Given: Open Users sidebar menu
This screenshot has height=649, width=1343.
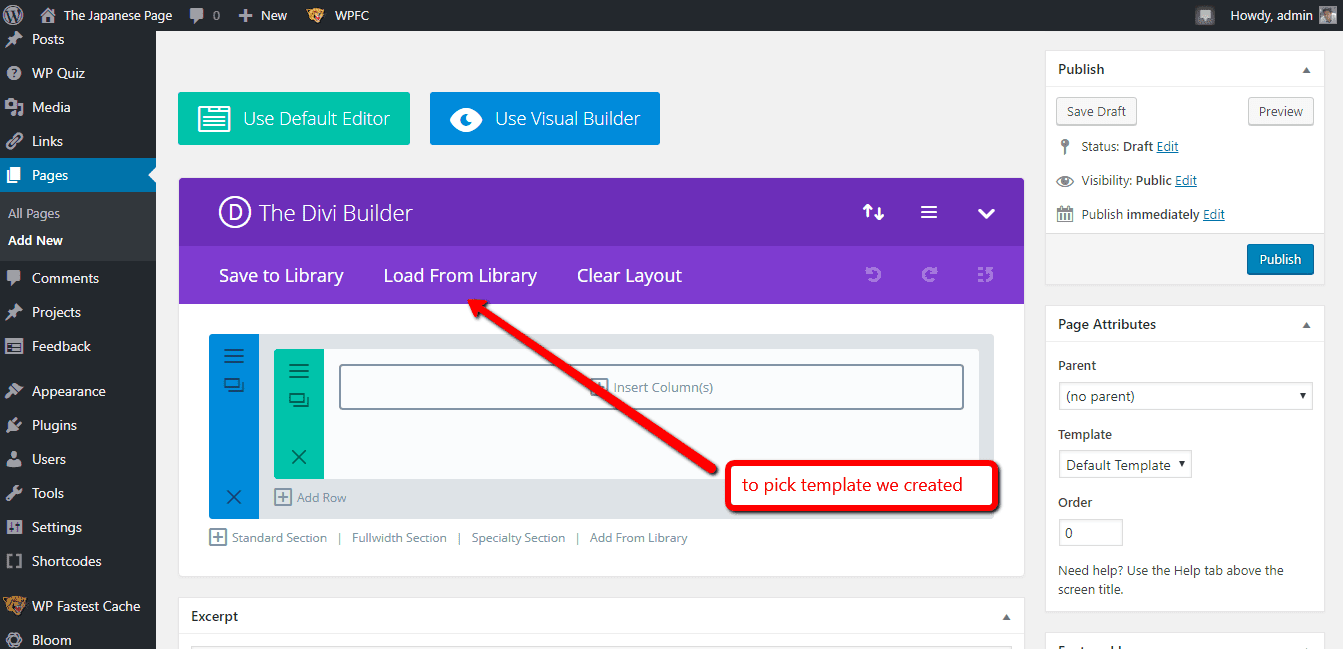Looking at the screenshot, I should (49, 459).
